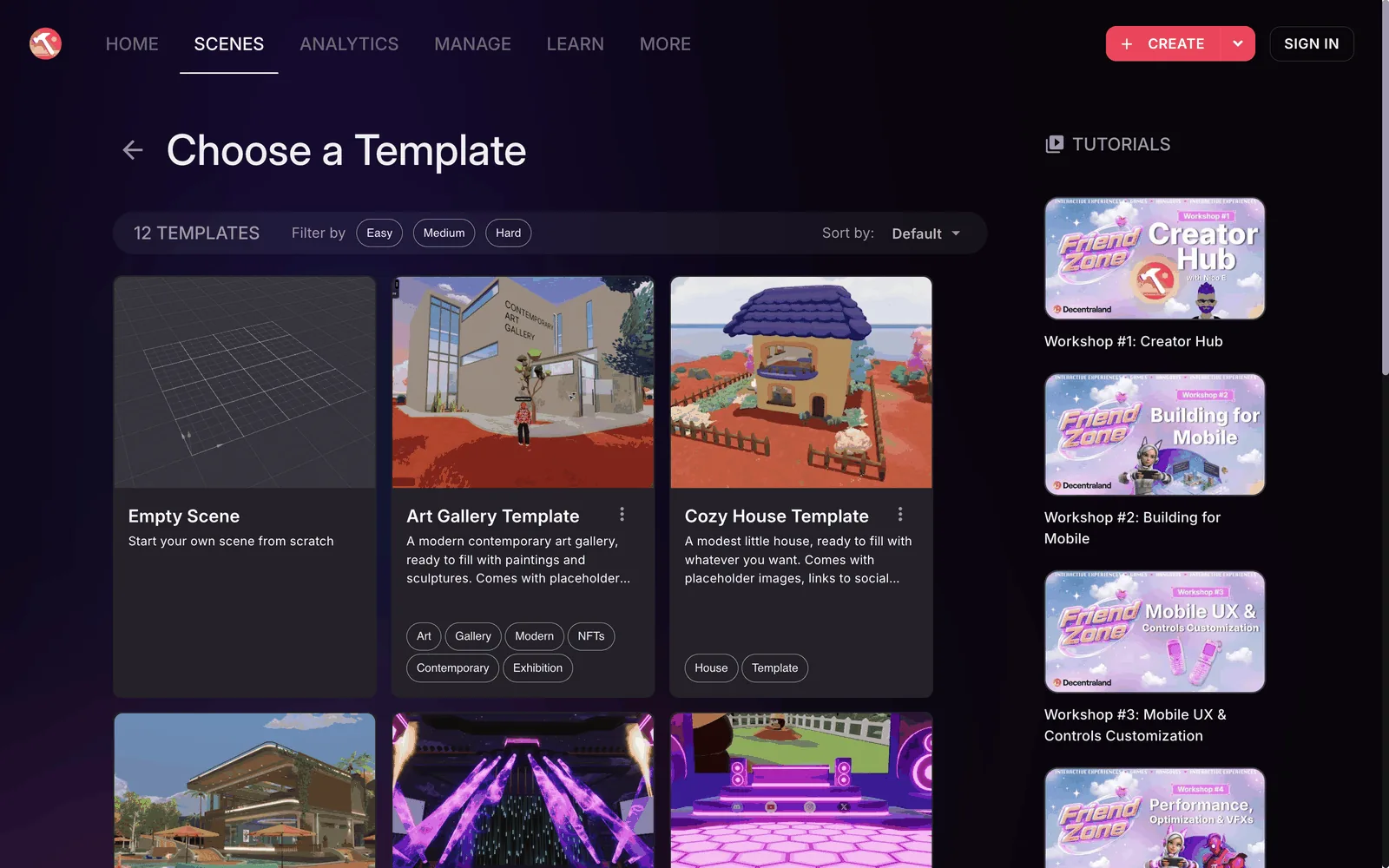Click the Decentraland Creator Hub logo
Viewport: 1389px width, 868px height.
[x=45, y=43]
